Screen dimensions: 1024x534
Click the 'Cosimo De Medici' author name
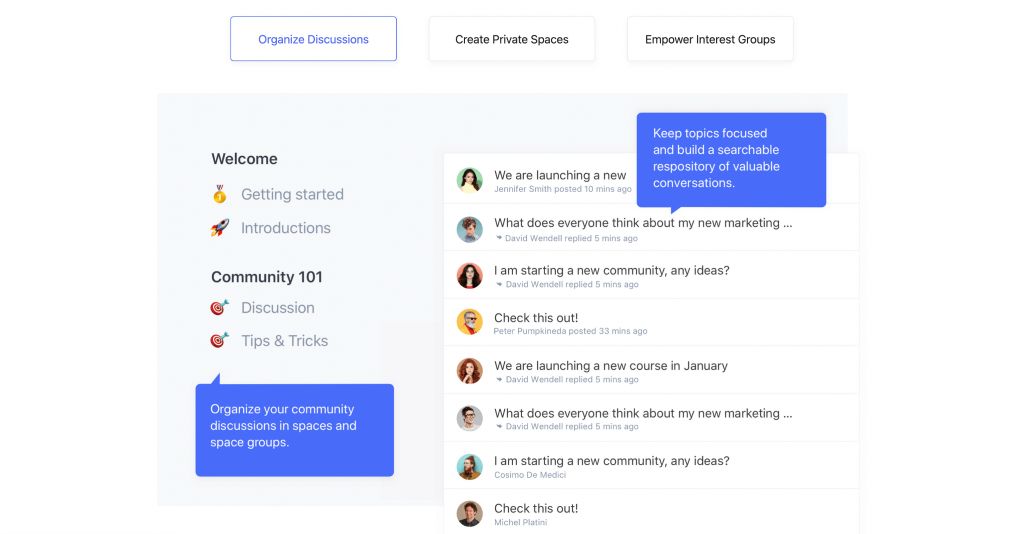(530, 475)
